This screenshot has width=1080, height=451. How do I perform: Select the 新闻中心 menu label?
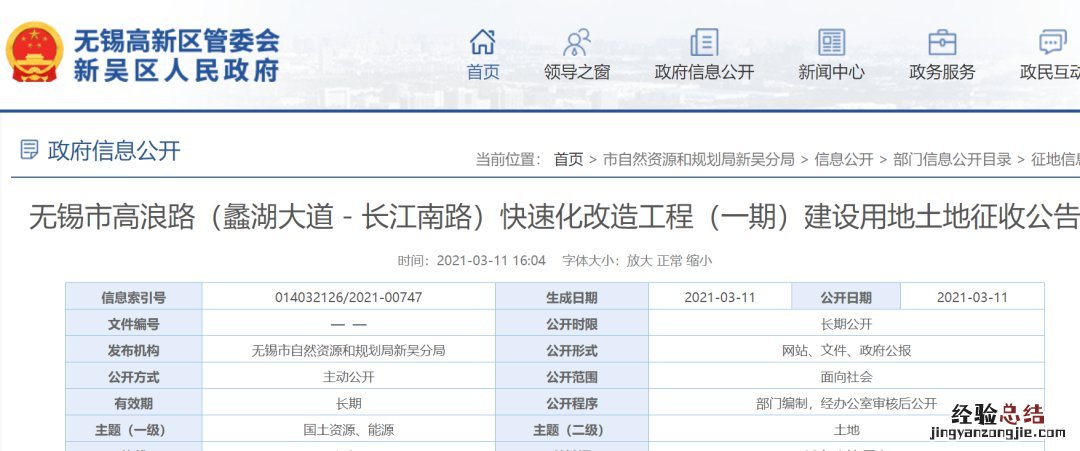[831, 72]
